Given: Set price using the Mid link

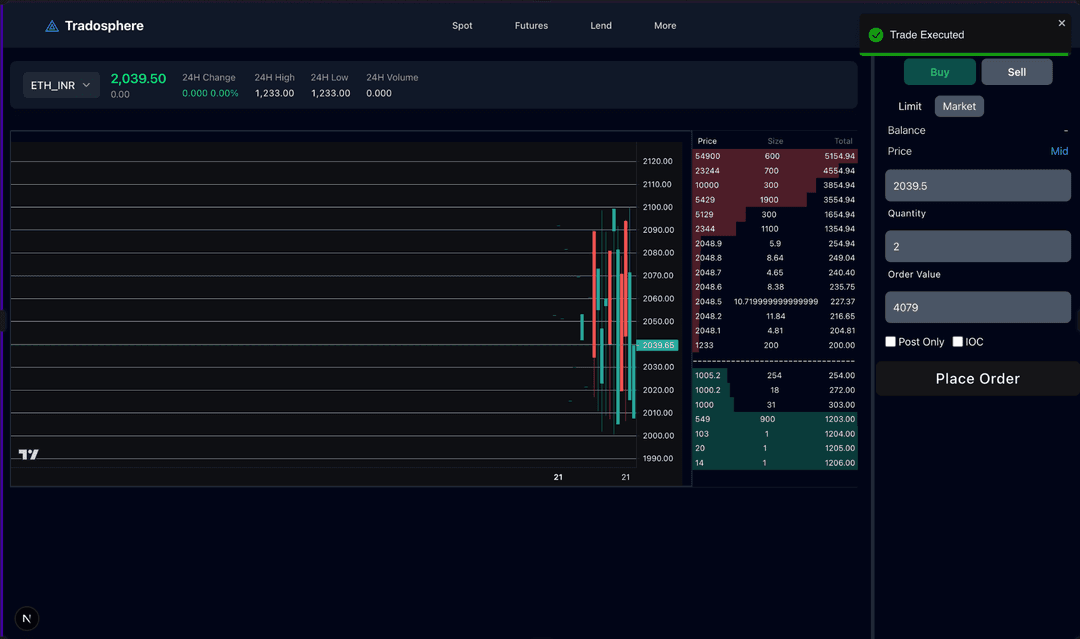Looking at the screenshot, I should [1059, 151].
